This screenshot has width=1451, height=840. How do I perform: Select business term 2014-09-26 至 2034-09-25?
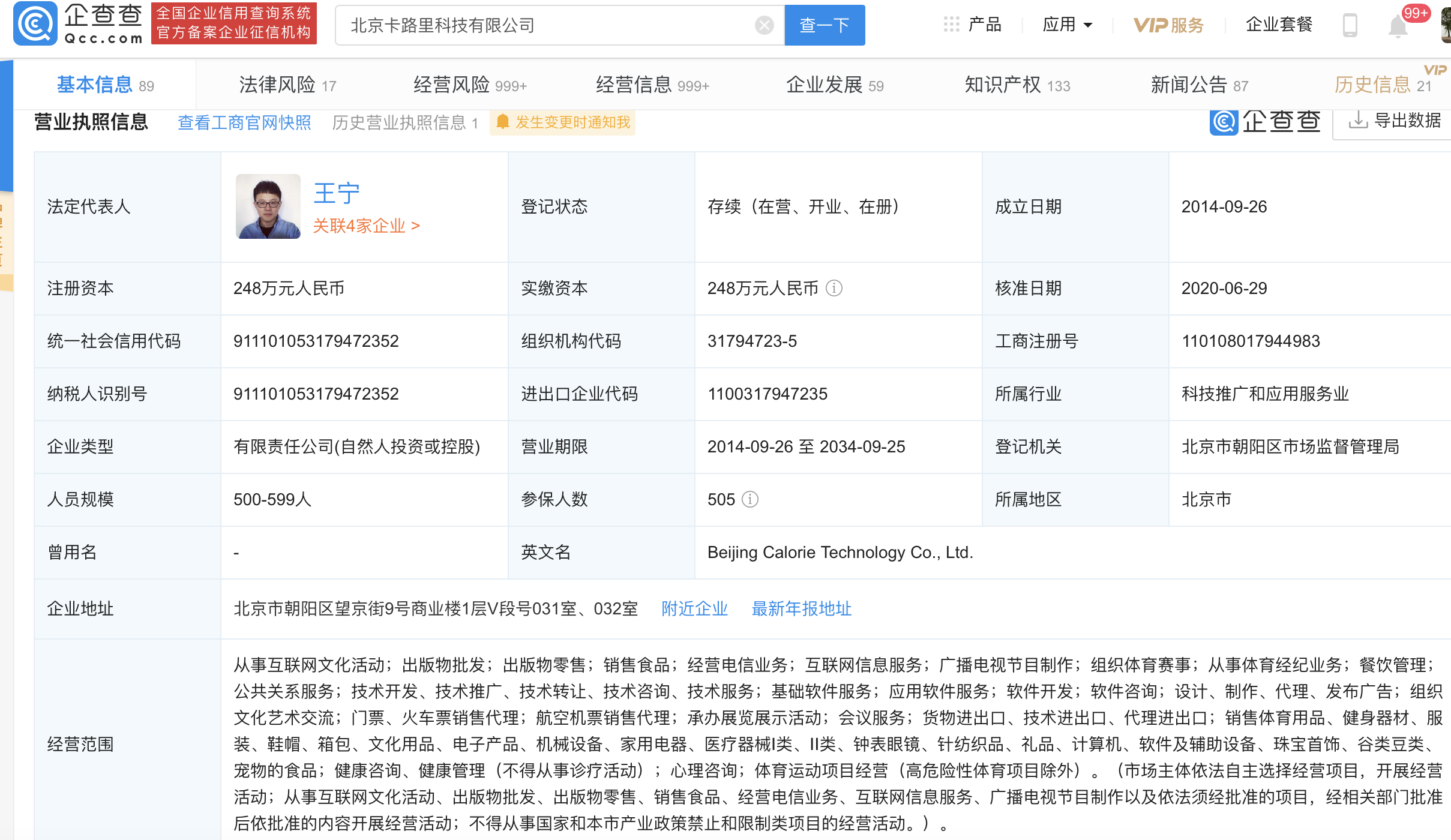[x=806, y=447]
